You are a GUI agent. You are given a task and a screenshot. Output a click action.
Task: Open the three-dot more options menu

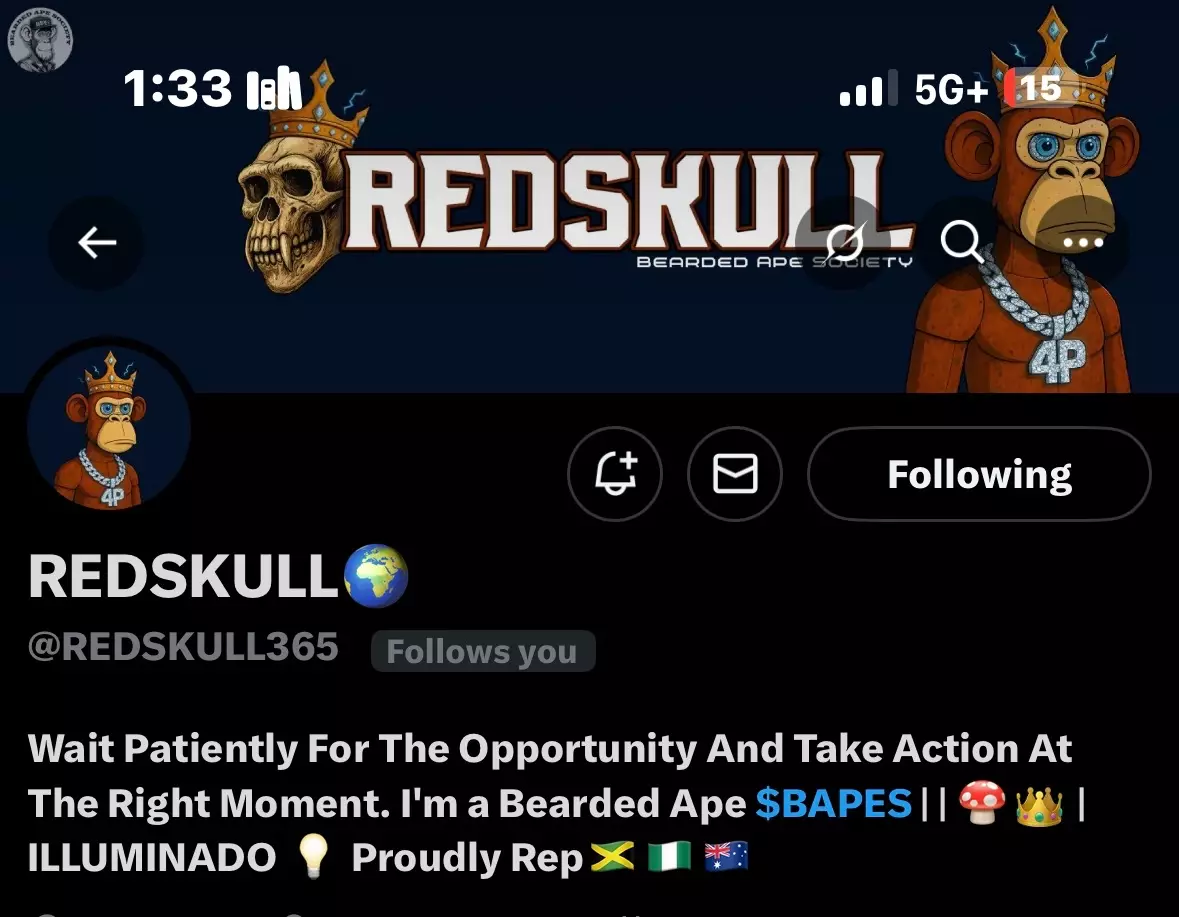click(1083, 242)
